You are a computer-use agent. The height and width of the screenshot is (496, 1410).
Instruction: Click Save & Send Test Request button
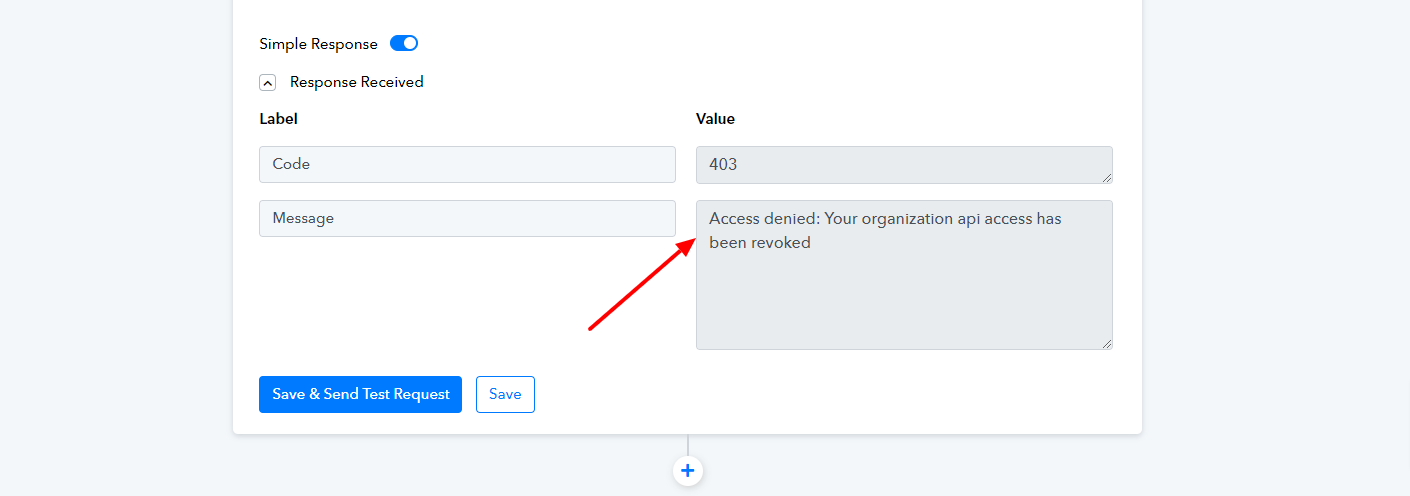(x=360, y=394)
